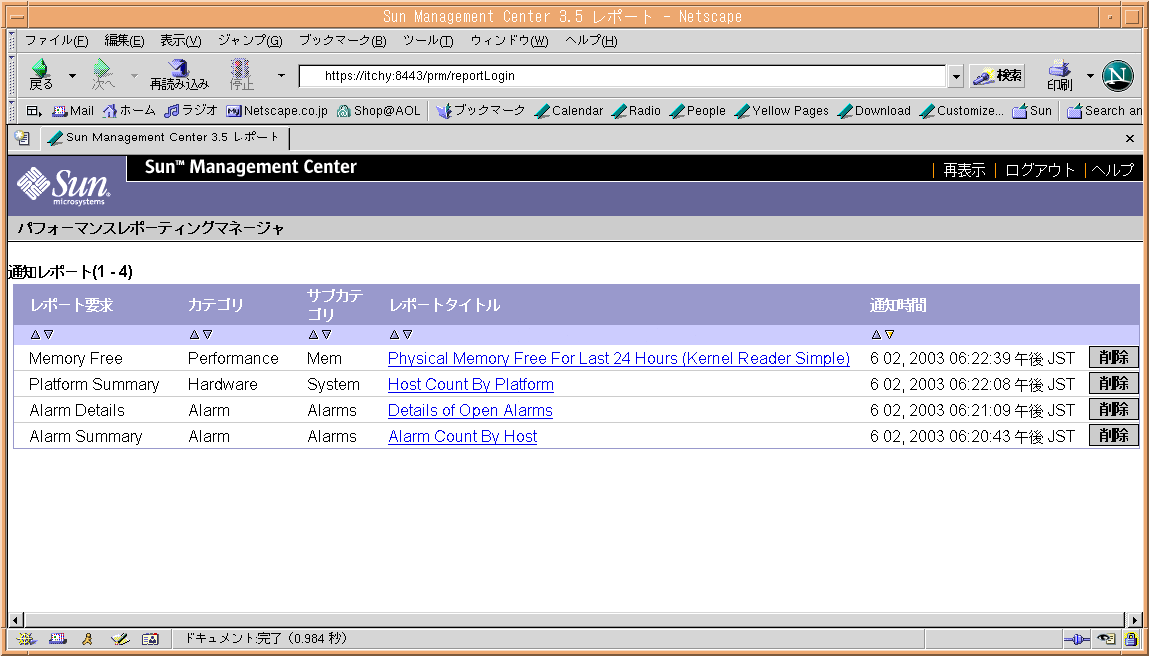Image resolution: width=1149 pixels, height=656 pixels.
Task: Close the current tab with X button
Action: point(1129,138)
